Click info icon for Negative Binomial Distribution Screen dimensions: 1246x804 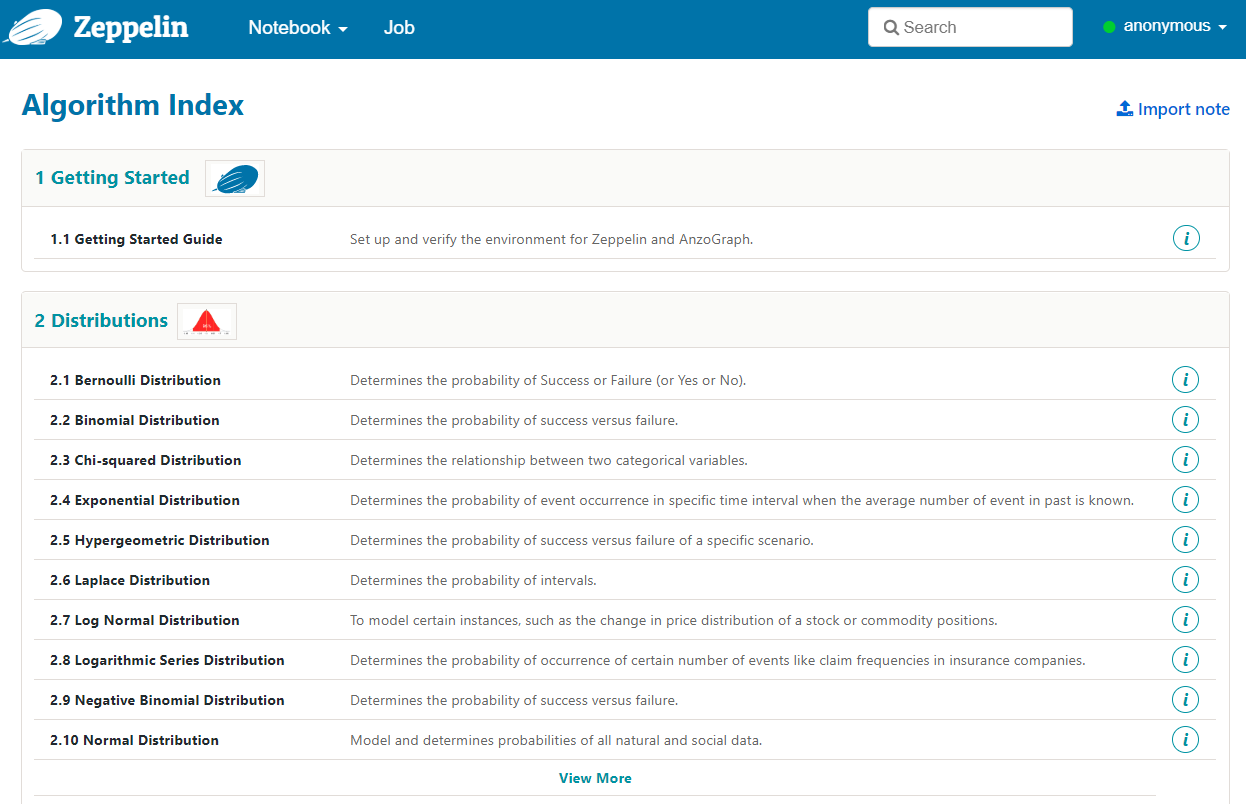point(1185,700)
